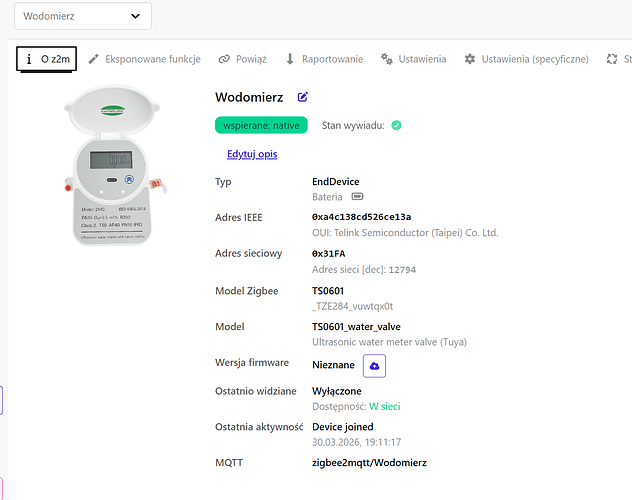Open the Powiąż tab

242,59
